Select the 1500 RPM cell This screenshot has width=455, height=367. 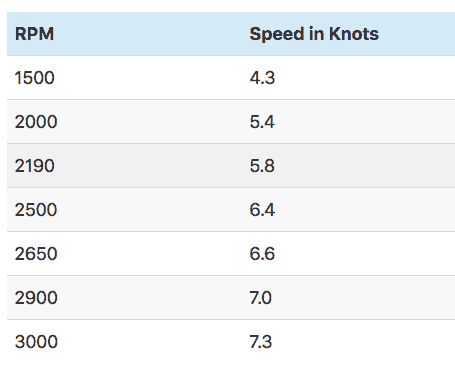point(35,78)
